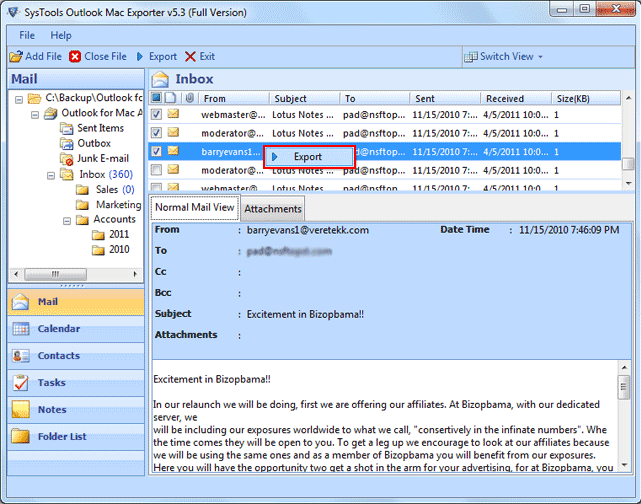Open the Notes section button

(x=76, y=410)
